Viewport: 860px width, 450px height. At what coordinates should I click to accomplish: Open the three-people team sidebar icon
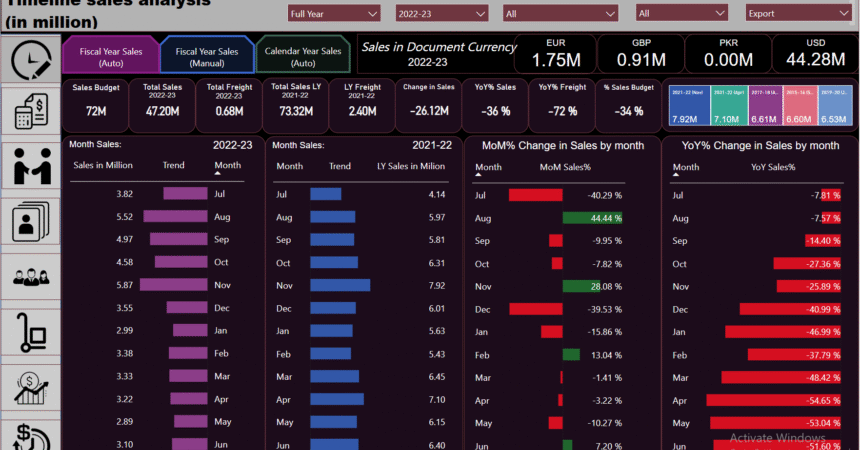[x=30, y=275]
